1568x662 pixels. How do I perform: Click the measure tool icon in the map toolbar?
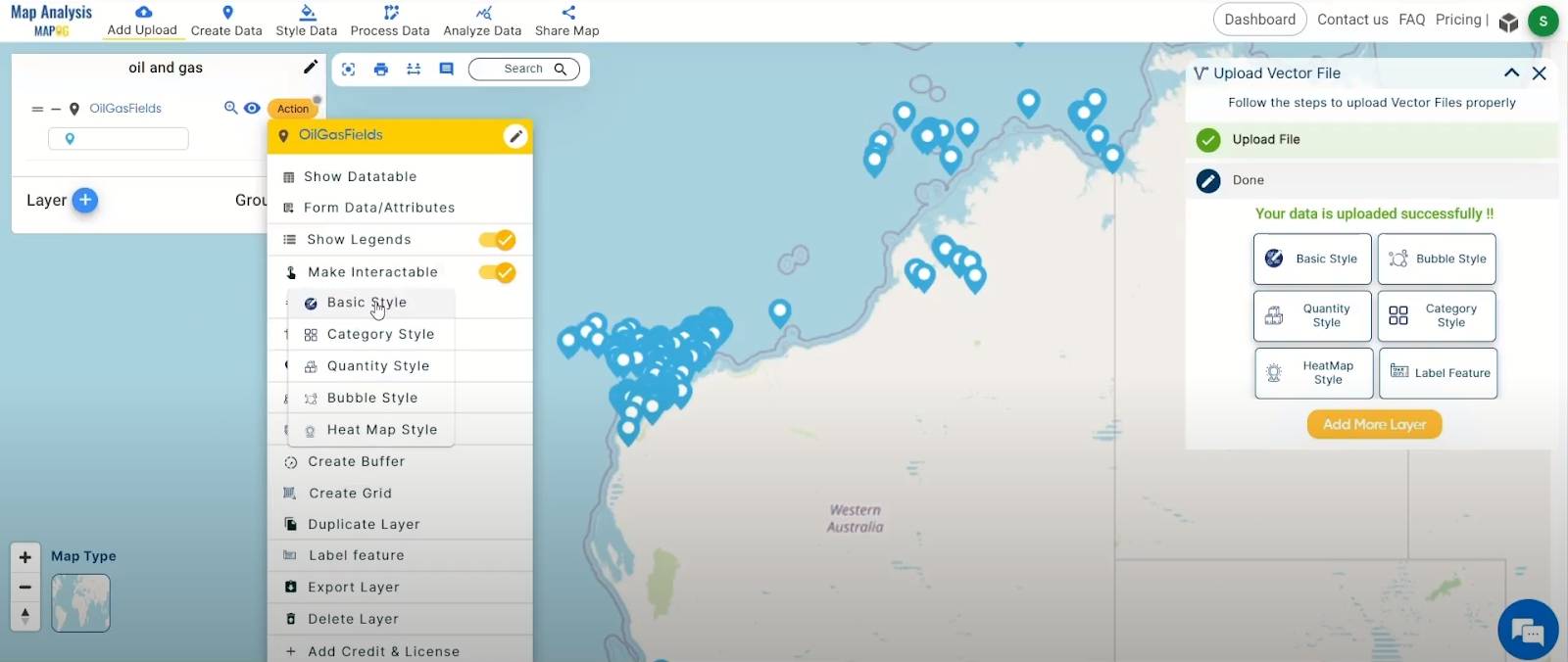(x=414, y=69)
